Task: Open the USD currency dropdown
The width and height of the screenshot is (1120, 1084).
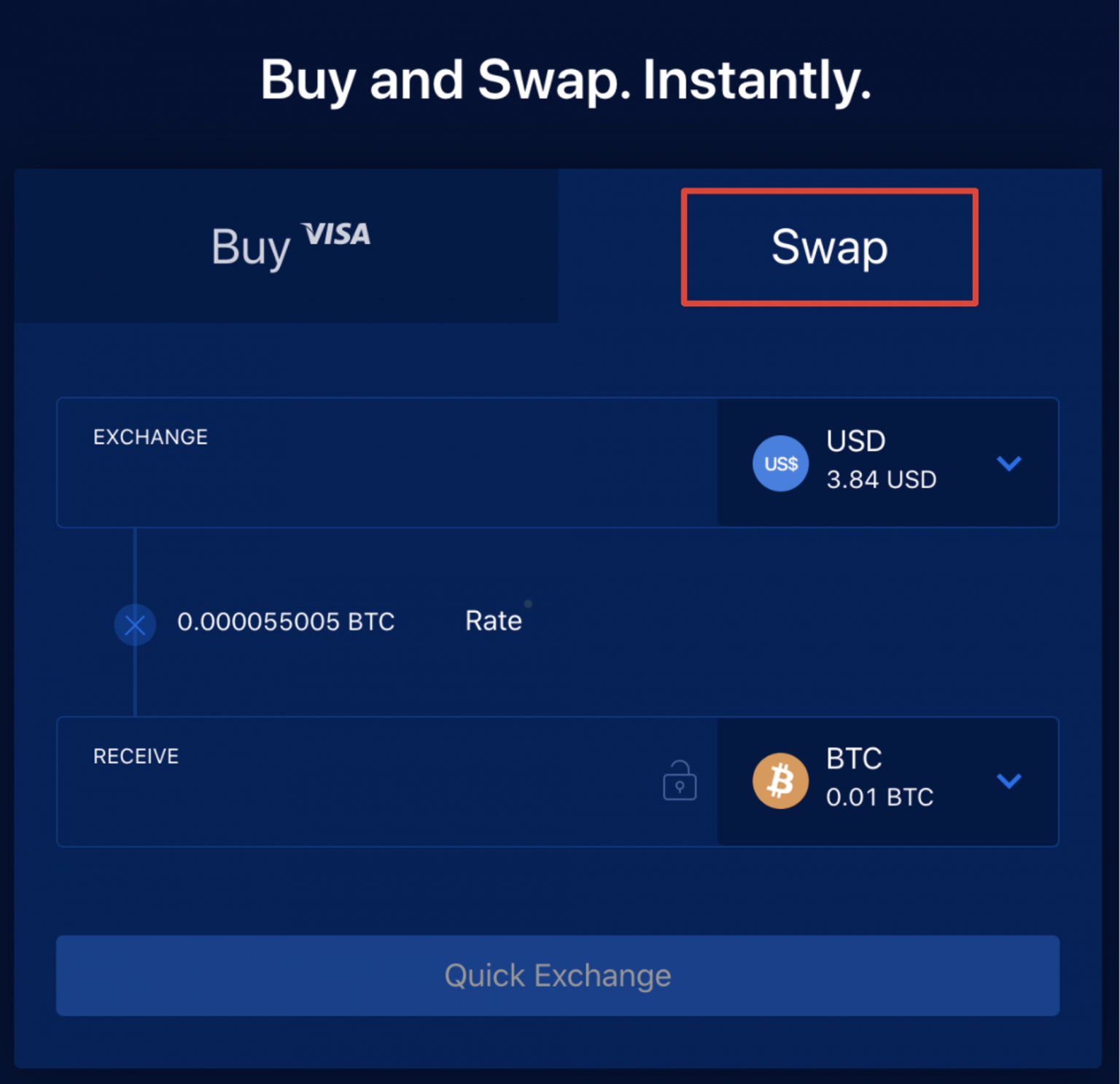Action: 1010,463
